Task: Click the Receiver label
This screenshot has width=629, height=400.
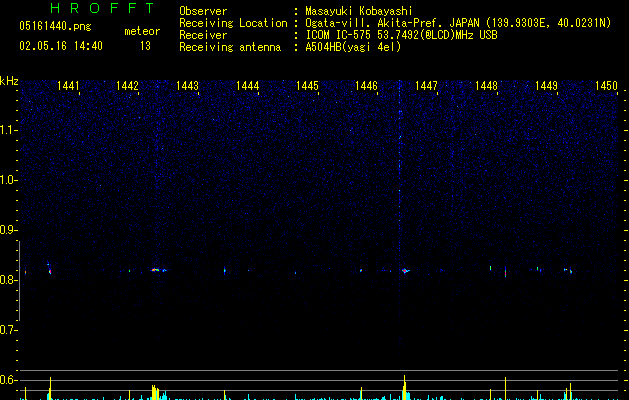Action: coord(203,35)
